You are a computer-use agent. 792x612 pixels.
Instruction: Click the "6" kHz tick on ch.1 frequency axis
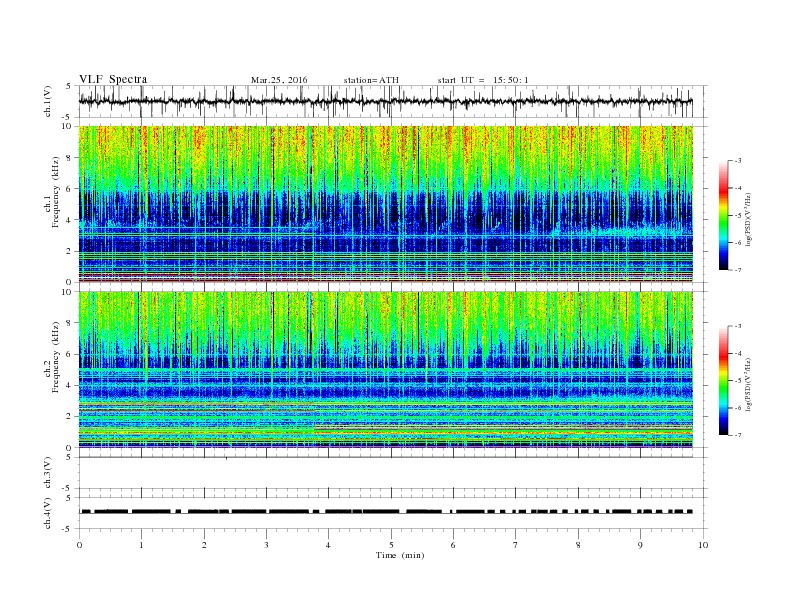69,189
